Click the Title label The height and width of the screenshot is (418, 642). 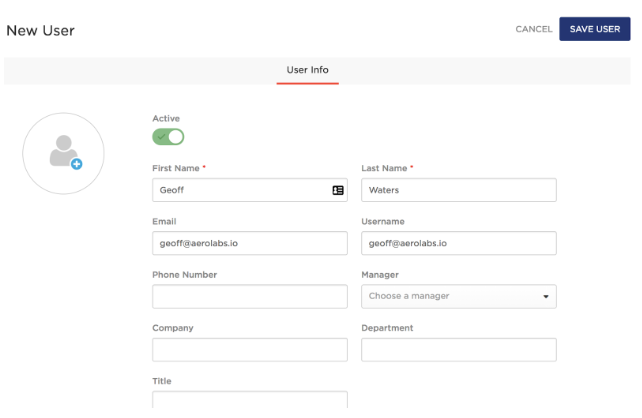[162, 381]
